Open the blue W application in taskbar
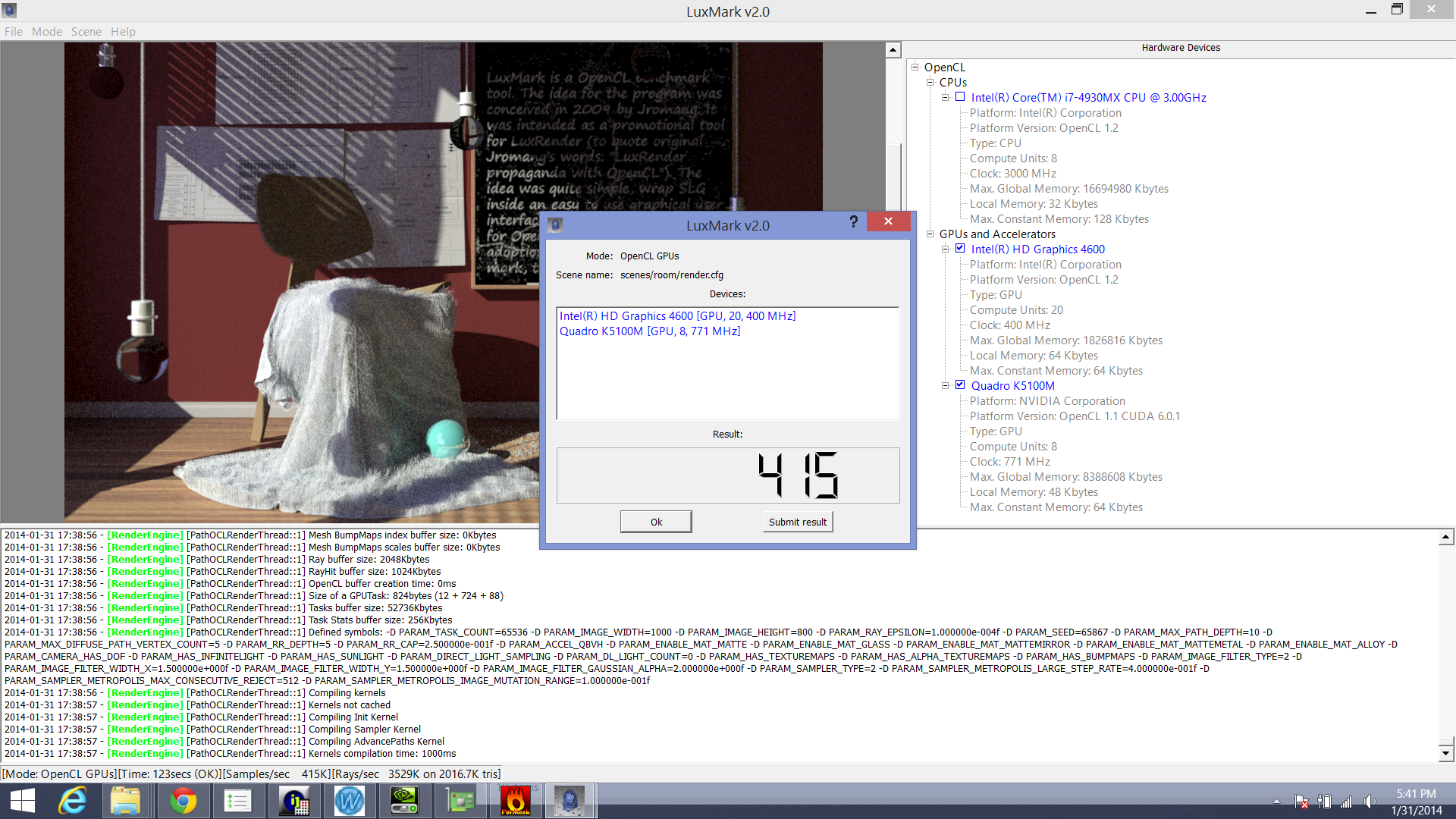Image resolution: width=1456 pixels, height=819 pixels. [x=349, y=801]
